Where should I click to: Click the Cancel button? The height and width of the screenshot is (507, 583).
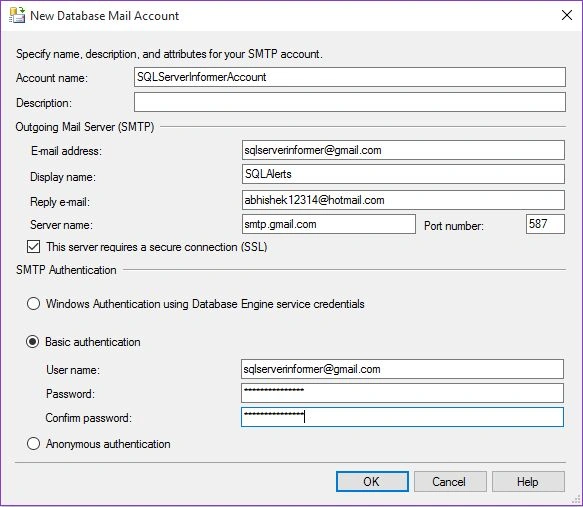[450, 482]
